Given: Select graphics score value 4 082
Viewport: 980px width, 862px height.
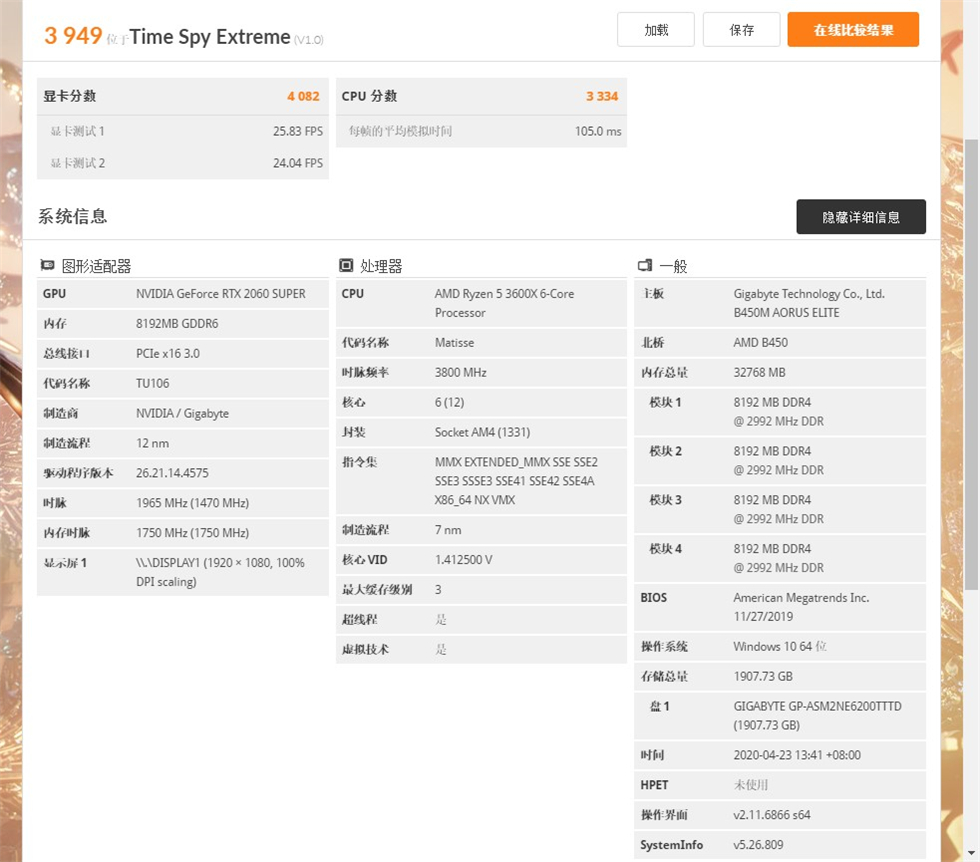Looking at the screenshot, I should [x=303, y=96].
